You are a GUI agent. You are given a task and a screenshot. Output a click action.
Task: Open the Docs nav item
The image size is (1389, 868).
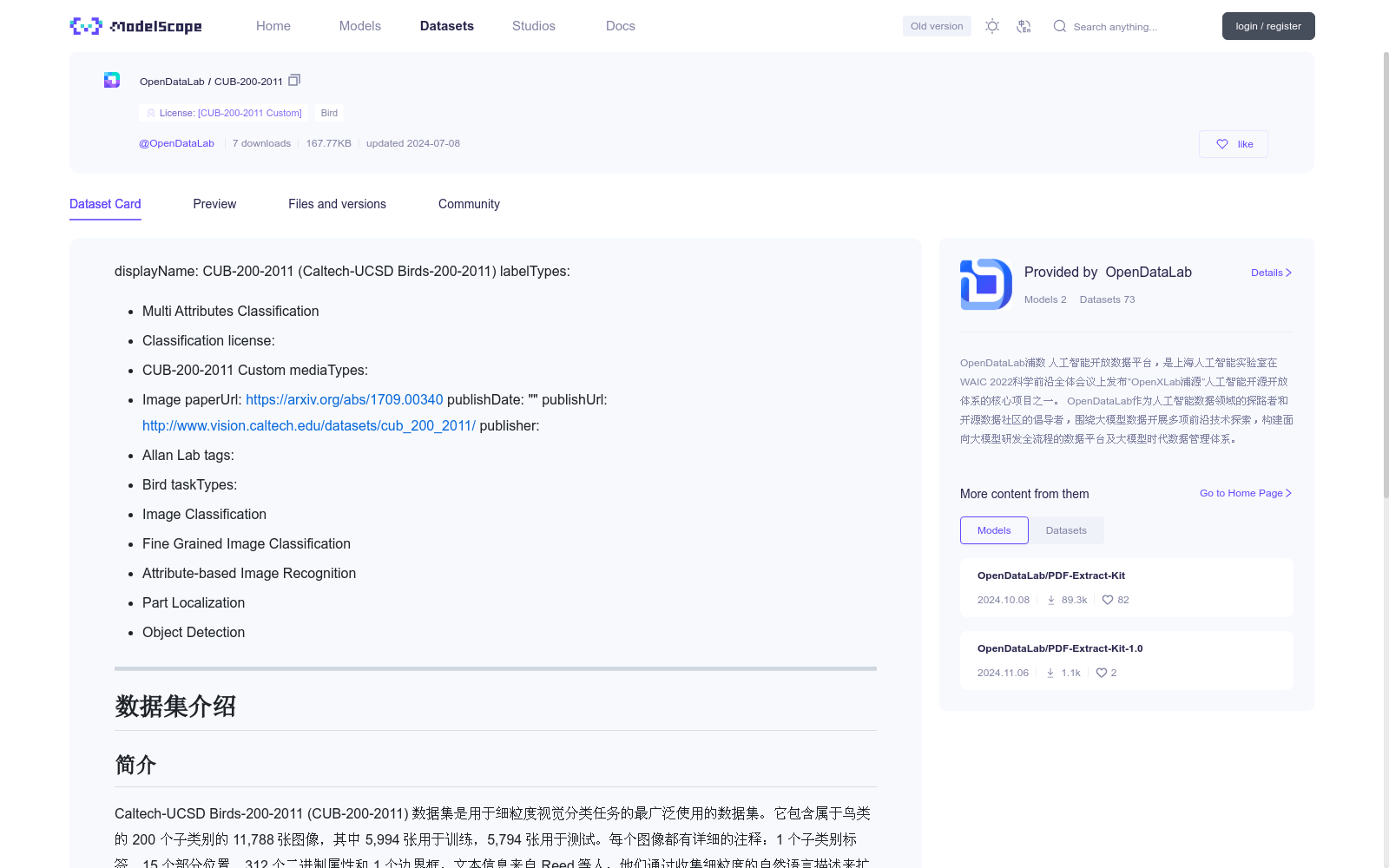(621, 26)
